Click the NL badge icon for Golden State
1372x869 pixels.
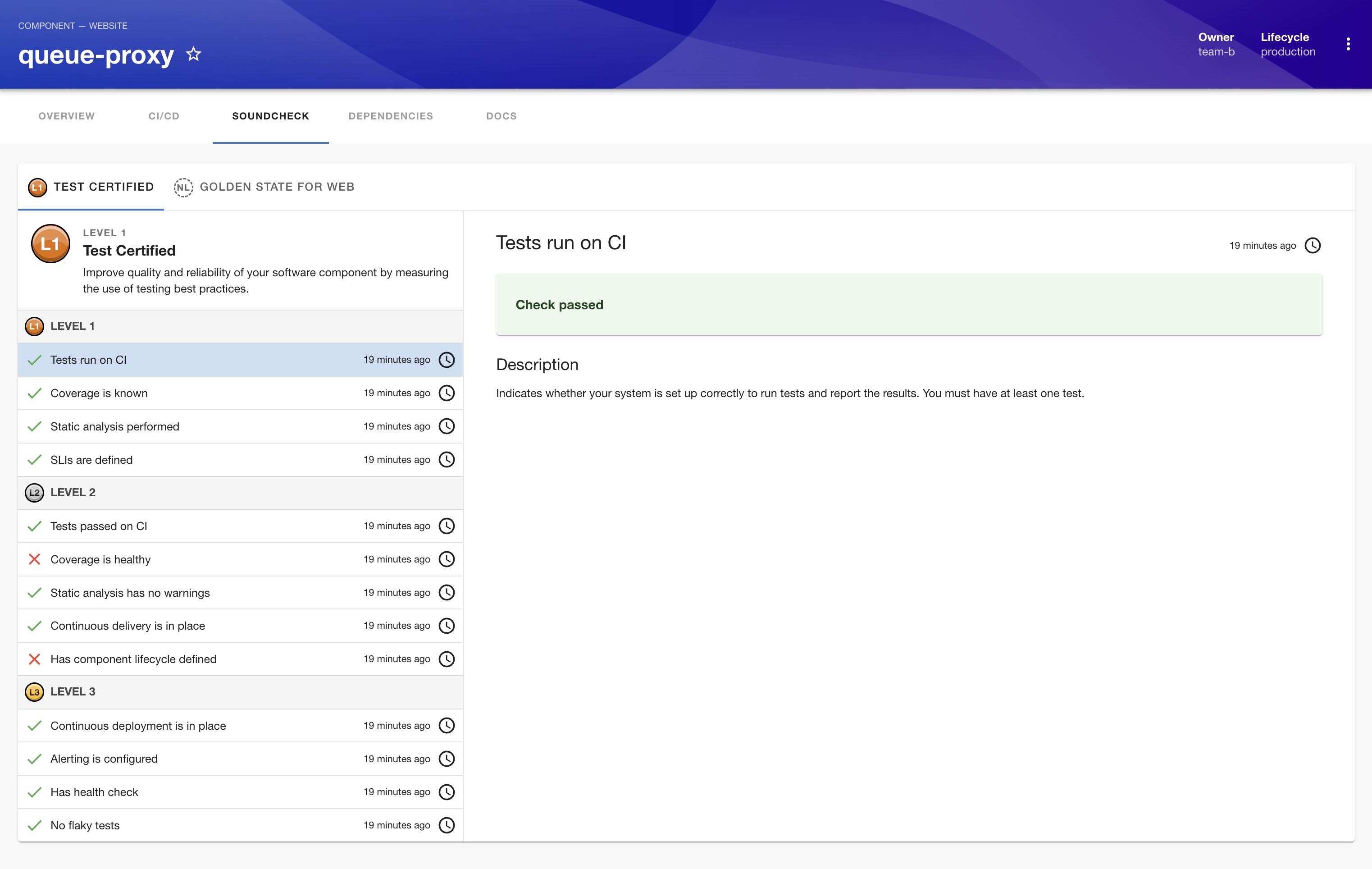click(x=183, y=187)
